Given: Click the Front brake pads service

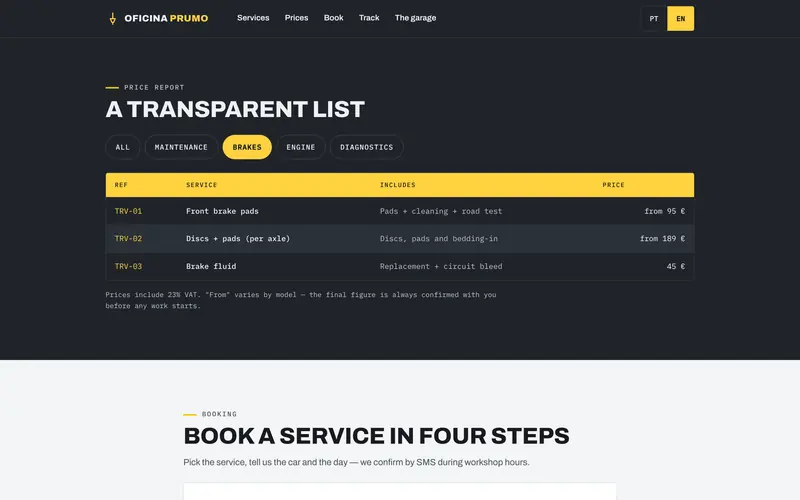Looking at the screenshot, I should (x=222, y=211).
